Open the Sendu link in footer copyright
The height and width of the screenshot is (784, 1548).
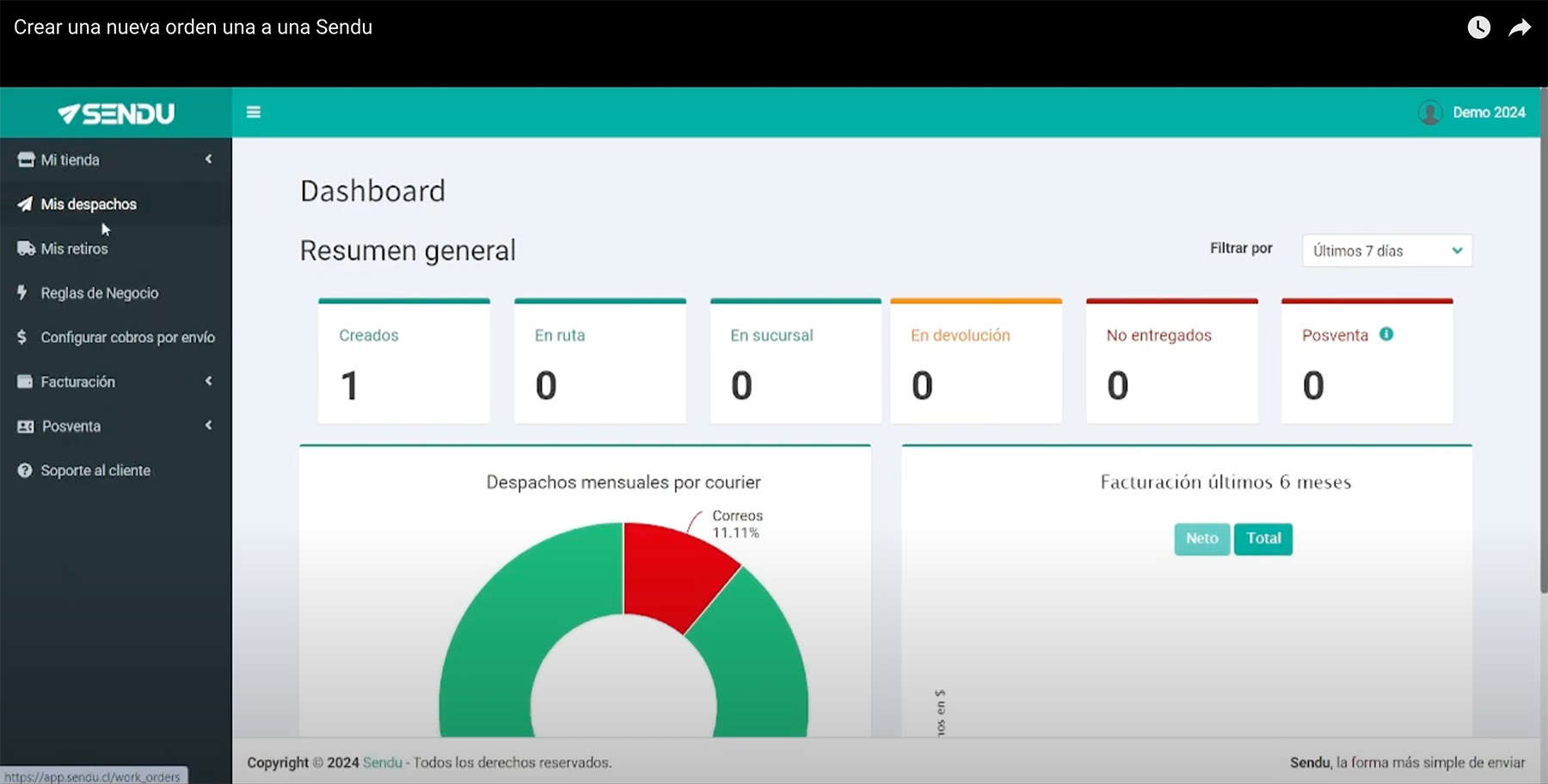point(382,763)
